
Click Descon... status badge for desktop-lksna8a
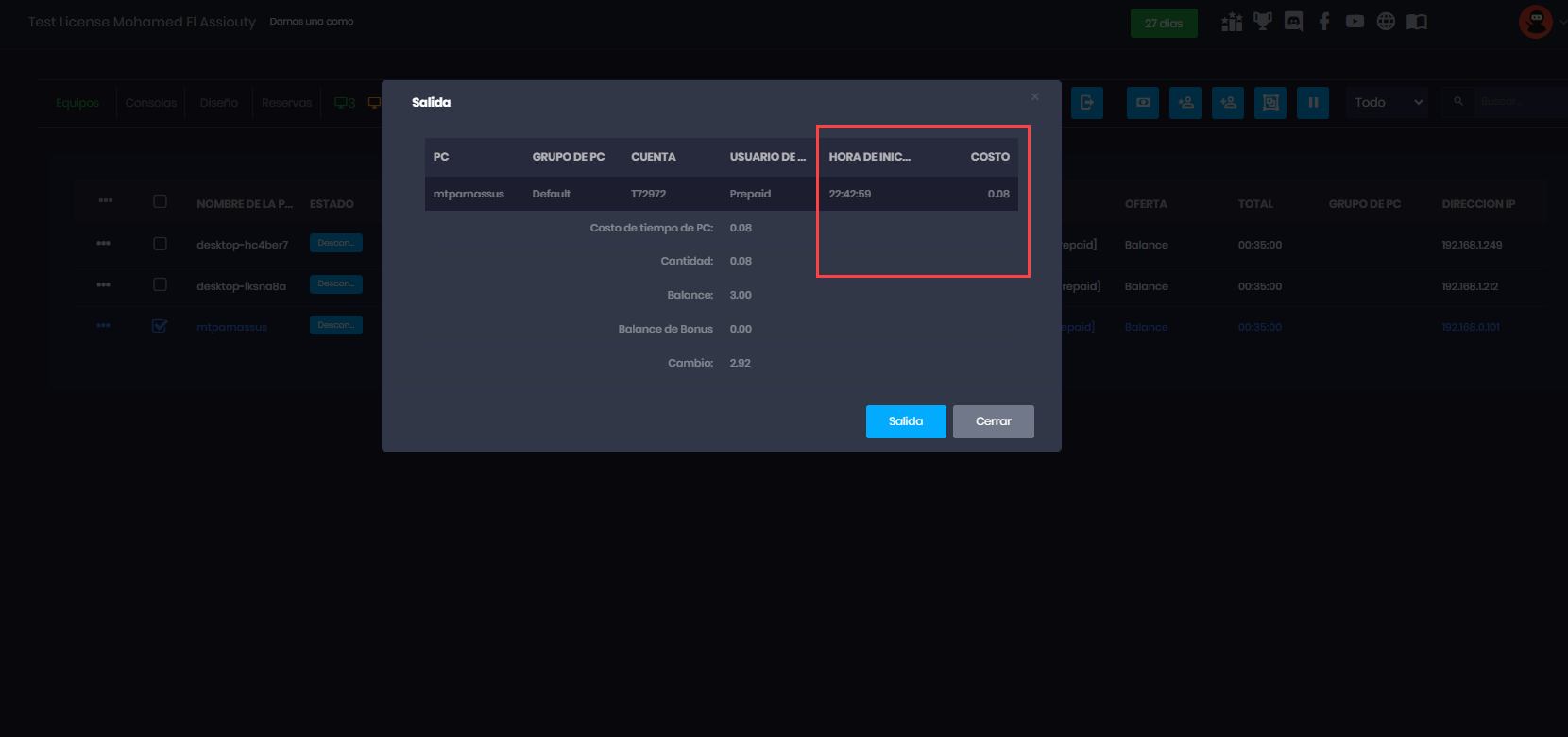click(x=336, y=283)
